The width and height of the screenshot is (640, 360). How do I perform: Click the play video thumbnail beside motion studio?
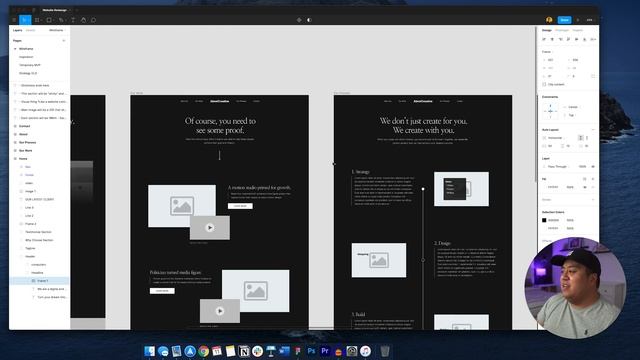pyautogui.click(x=210, y=228)
